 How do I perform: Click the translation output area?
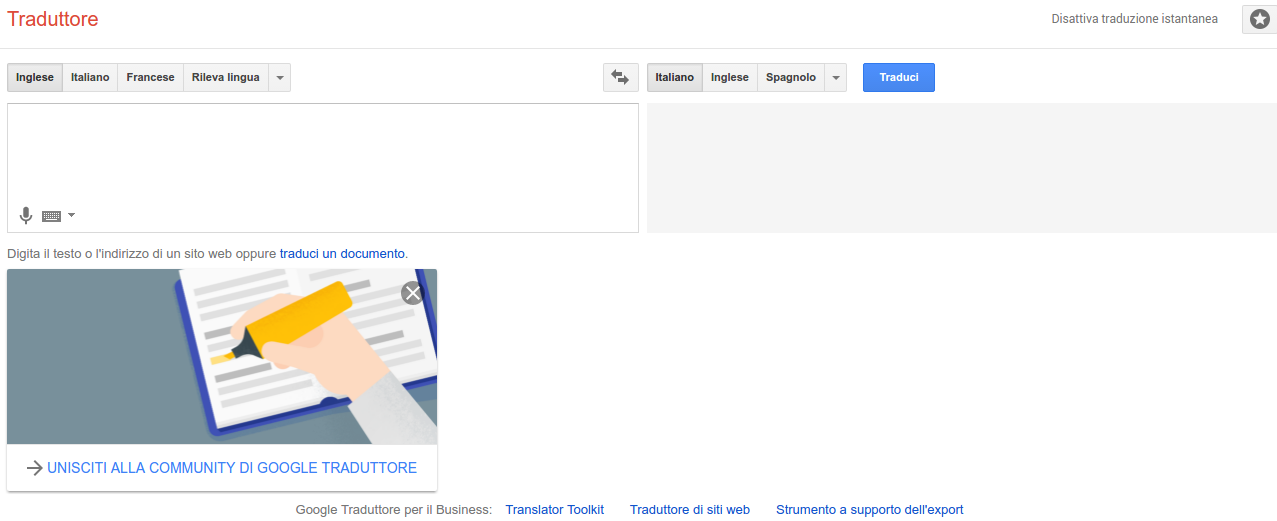tap(962, 168)
